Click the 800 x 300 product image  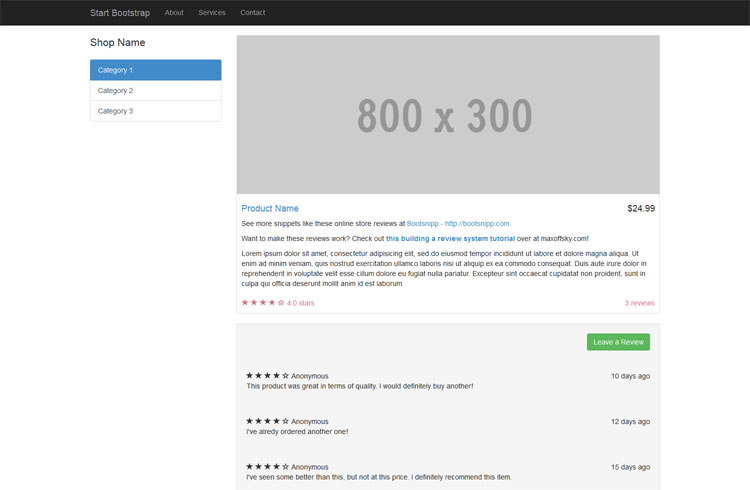(x=447, y=115)
